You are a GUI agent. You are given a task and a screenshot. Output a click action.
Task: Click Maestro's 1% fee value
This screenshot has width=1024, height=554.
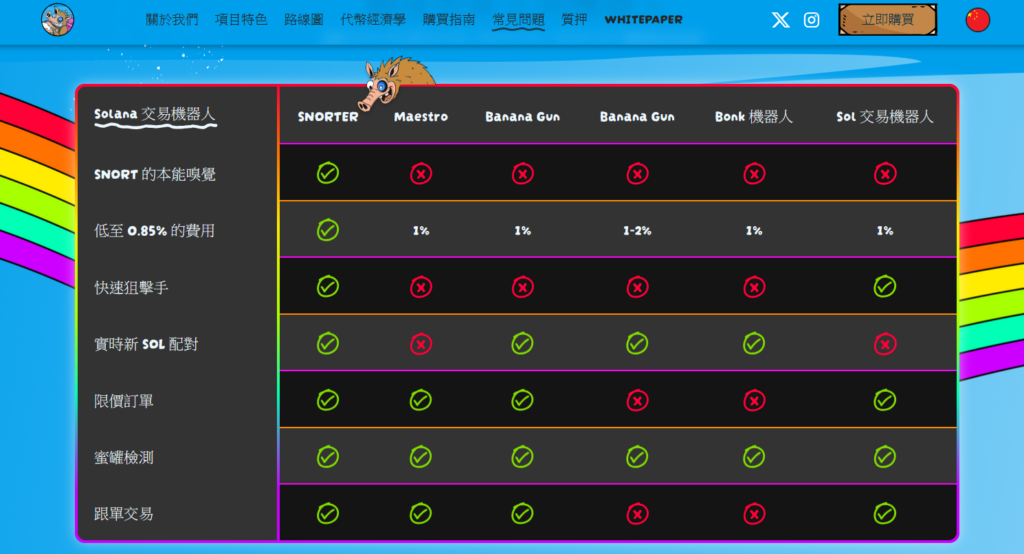[421, 231]
